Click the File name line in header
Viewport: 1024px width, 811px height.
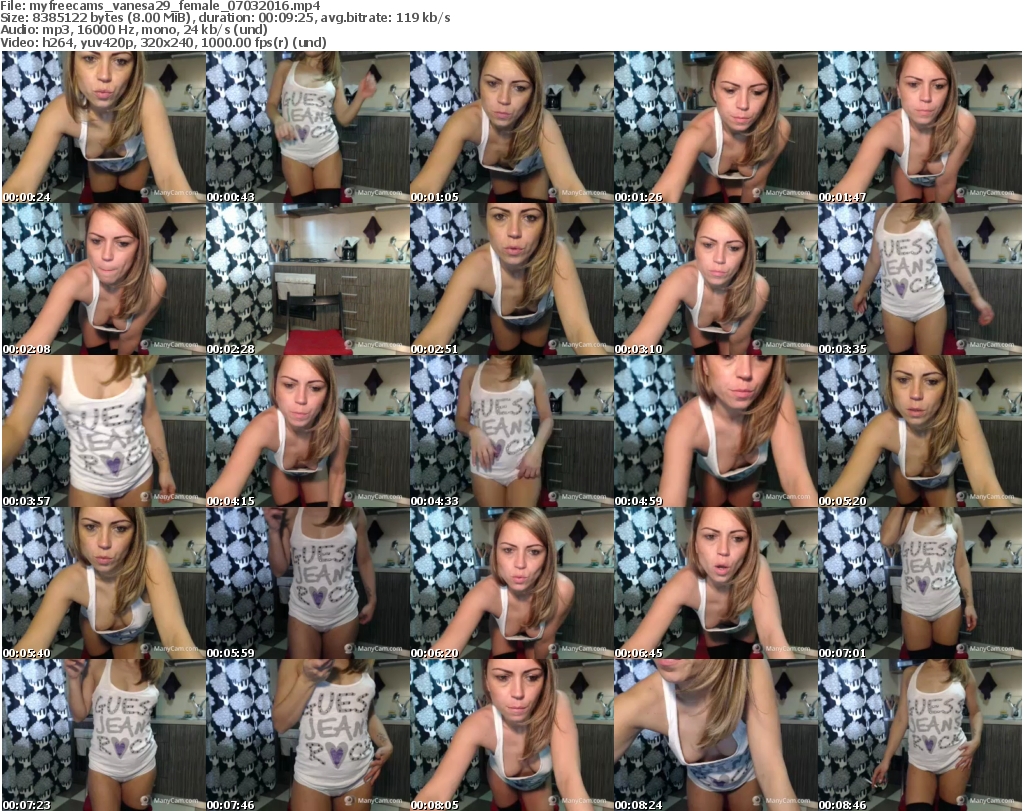click(161, 6)
